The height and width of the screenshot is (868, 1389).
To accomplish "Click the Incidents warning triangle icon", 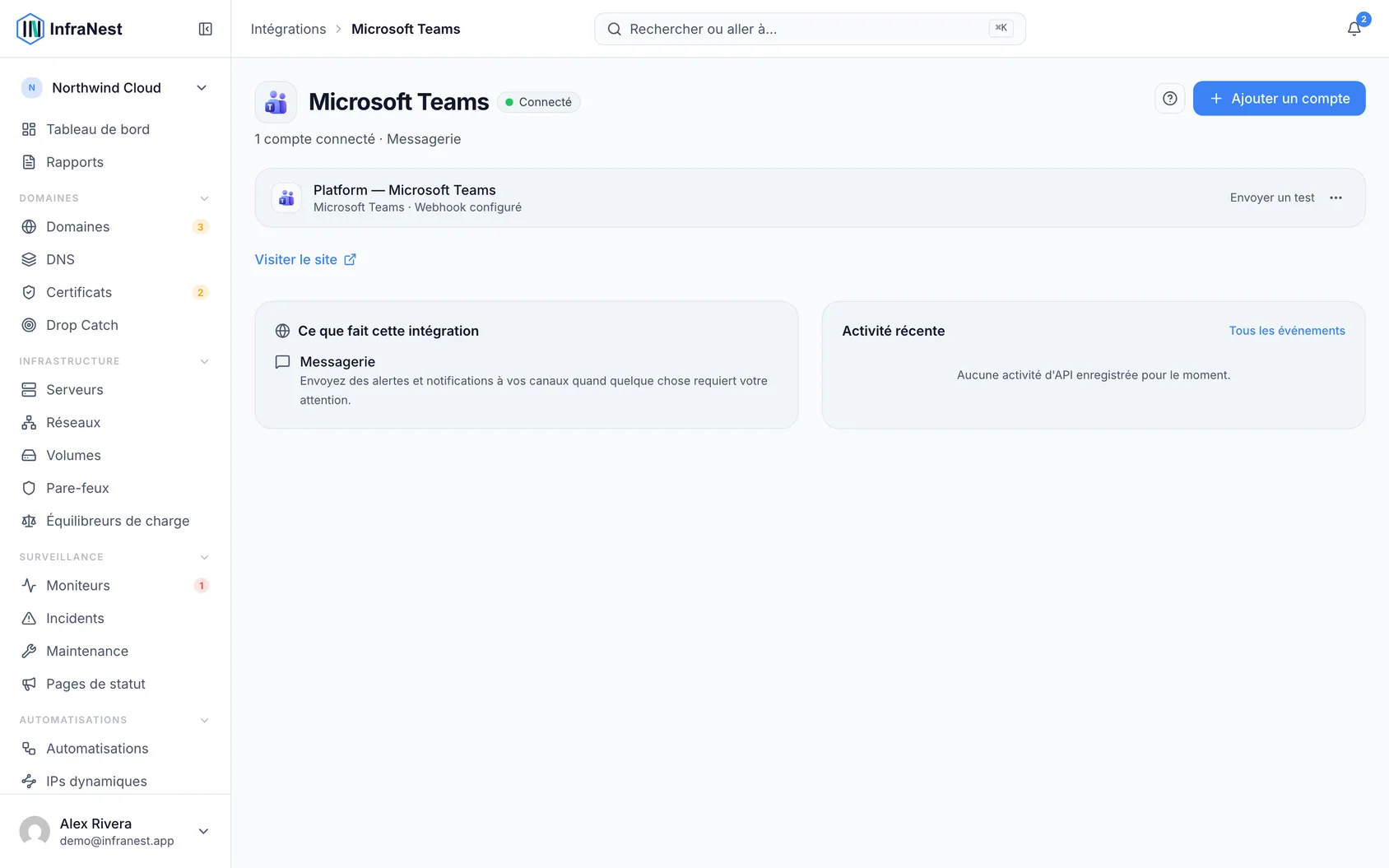I will [29, 618].
